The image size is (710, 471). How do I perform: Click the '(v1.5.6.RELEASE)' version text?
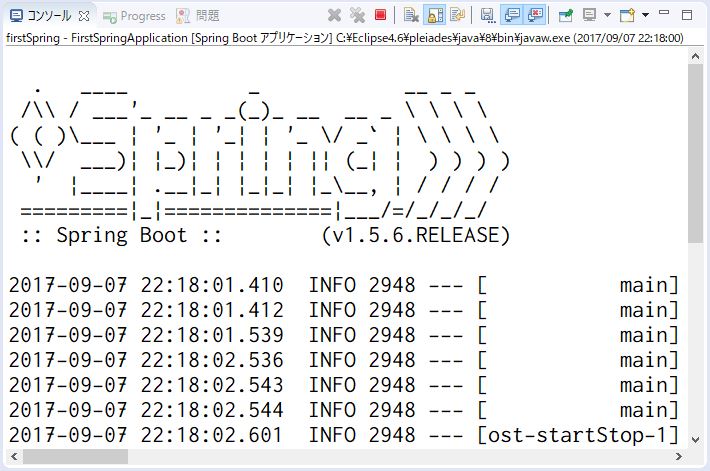416,236
